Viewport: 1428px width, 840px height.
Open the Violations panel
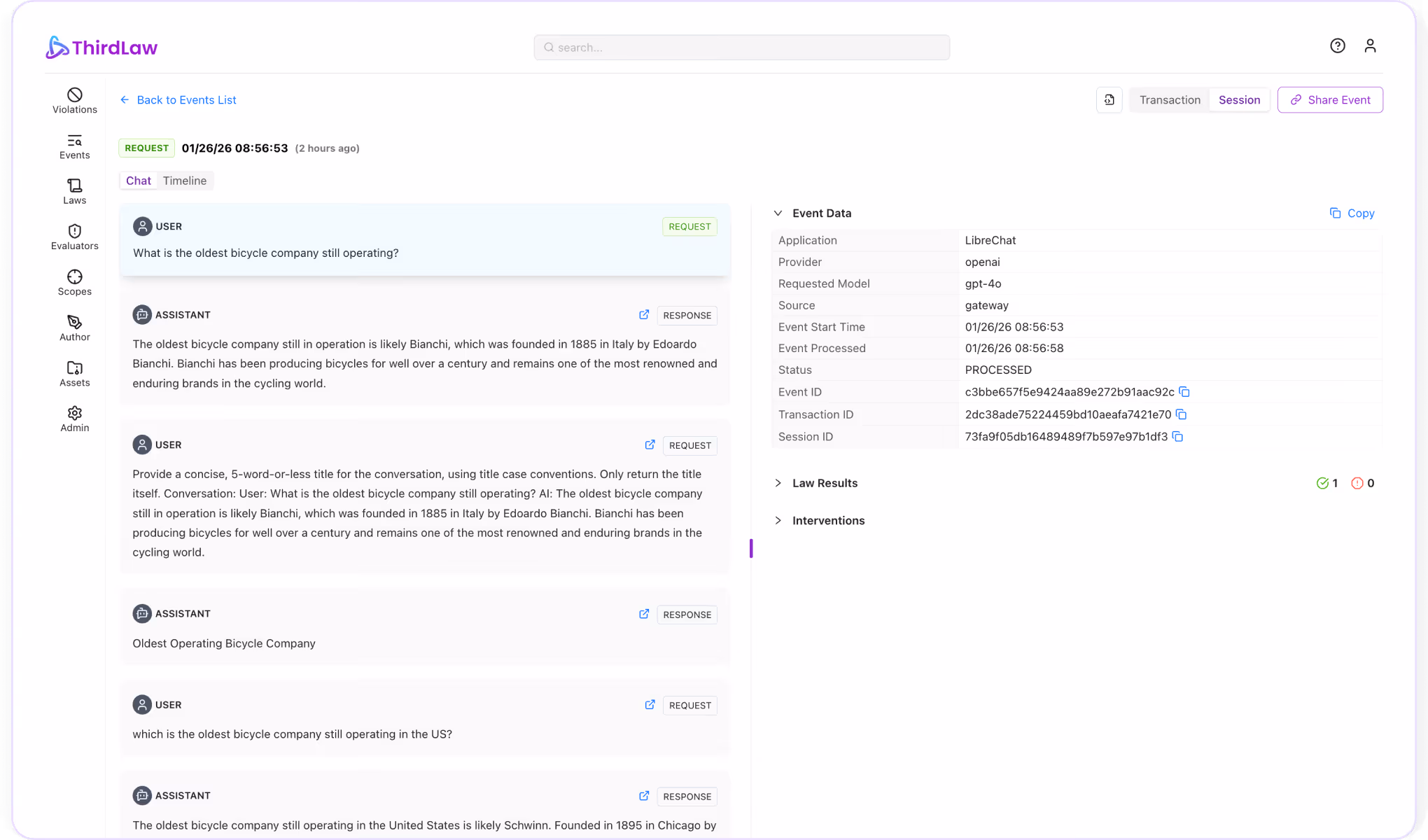point(74,100)
